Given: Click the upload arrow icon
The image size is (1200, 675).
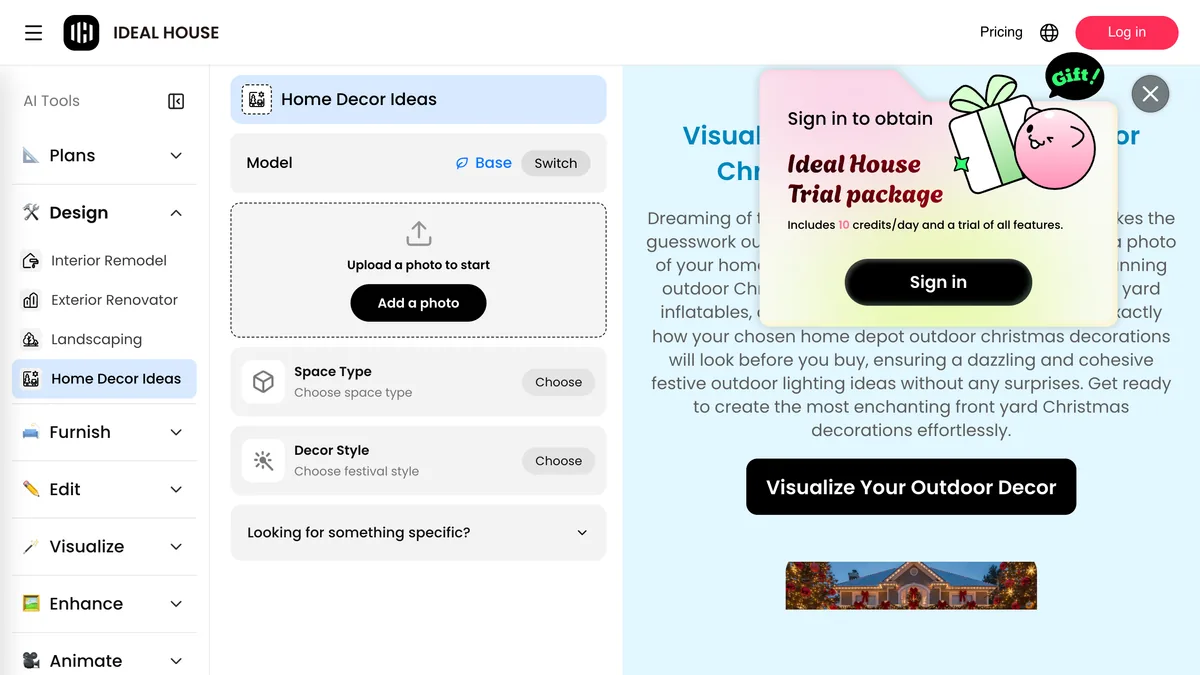Looking at the screenshot, I should 418,234.
